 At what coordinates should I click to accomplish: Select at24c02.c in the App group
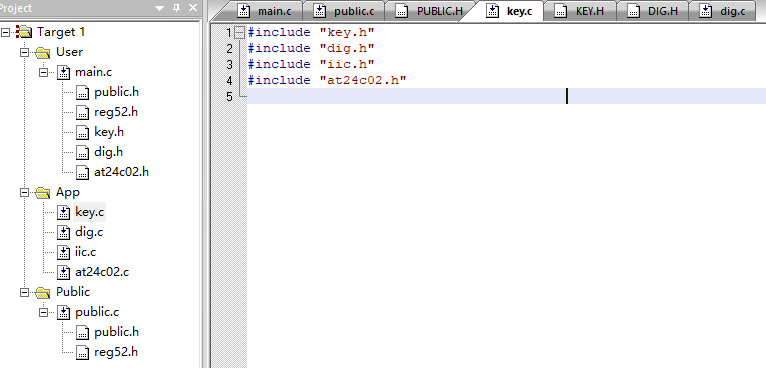click(102, 273)
